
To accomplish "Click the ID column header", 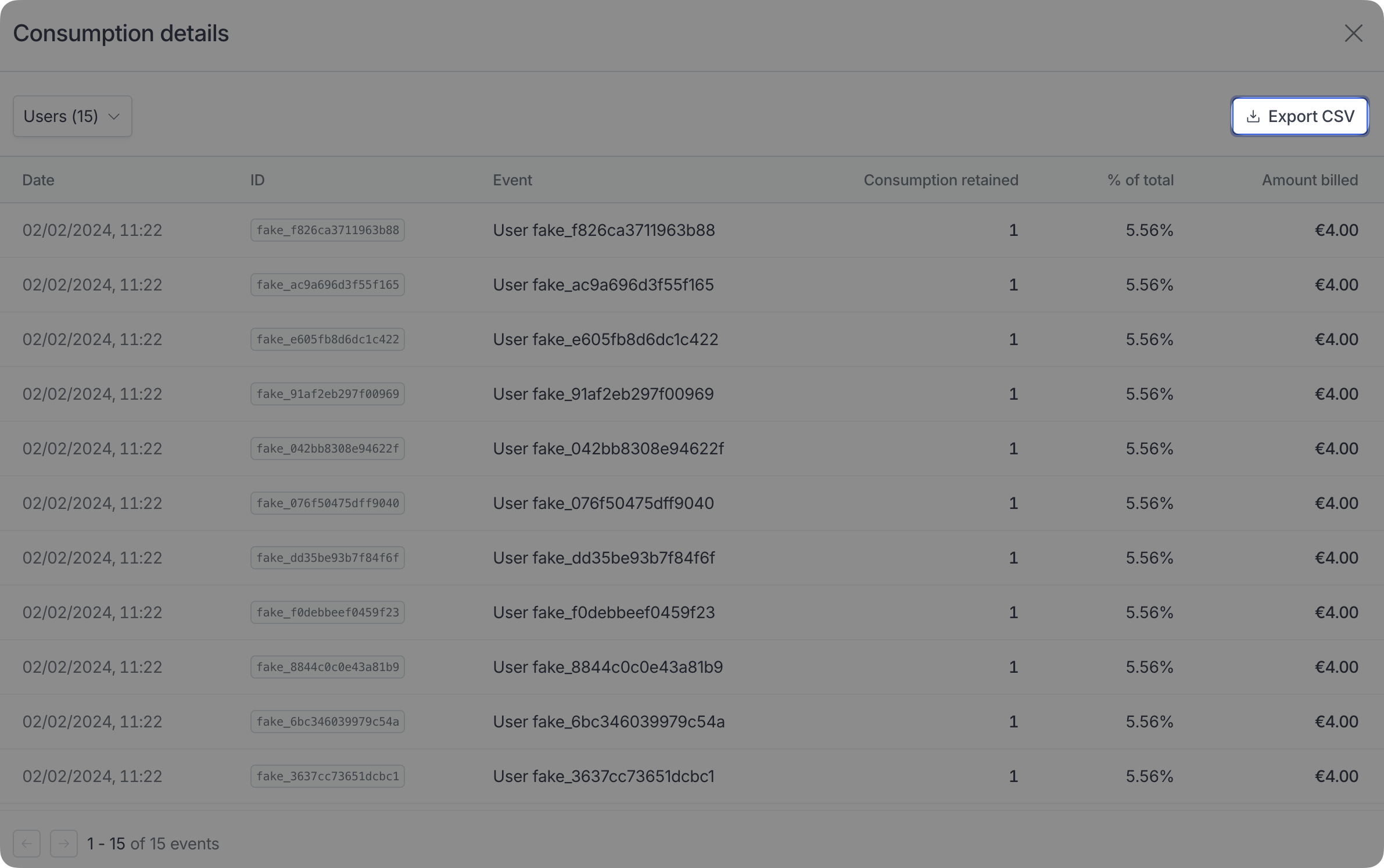I will 257,180.
